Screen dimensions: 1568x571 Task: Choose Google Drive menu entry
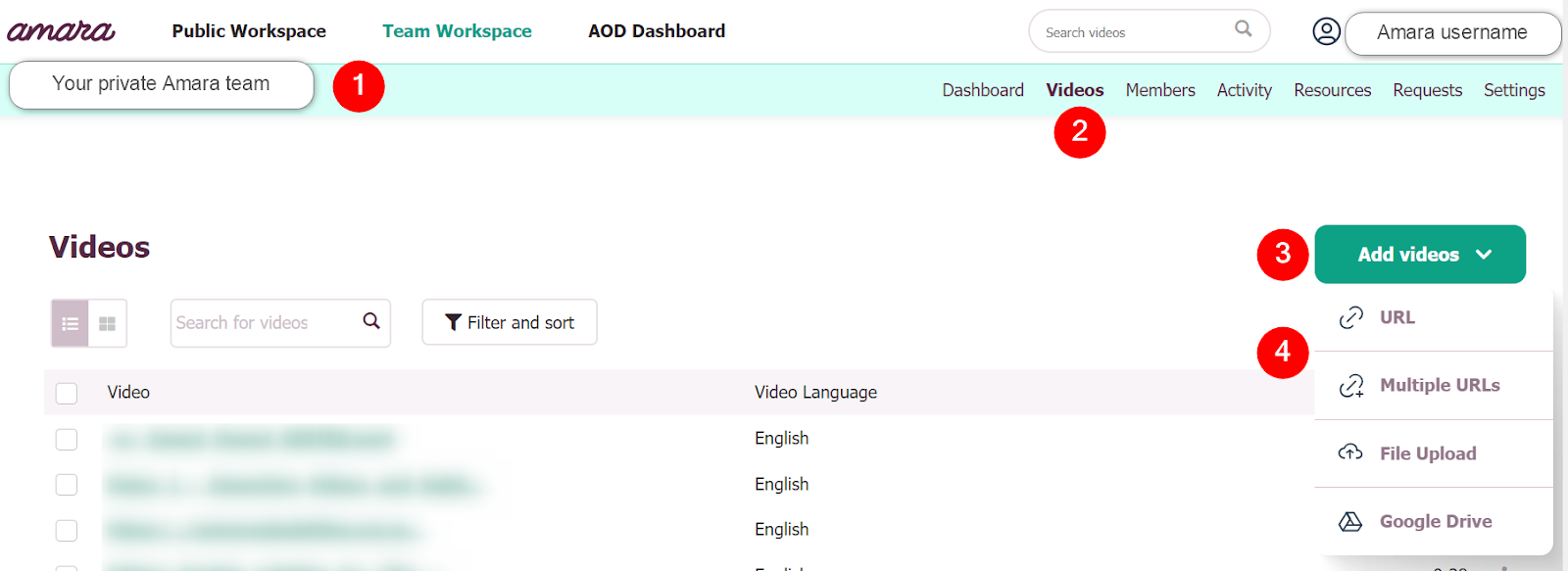click(1434, 521)
